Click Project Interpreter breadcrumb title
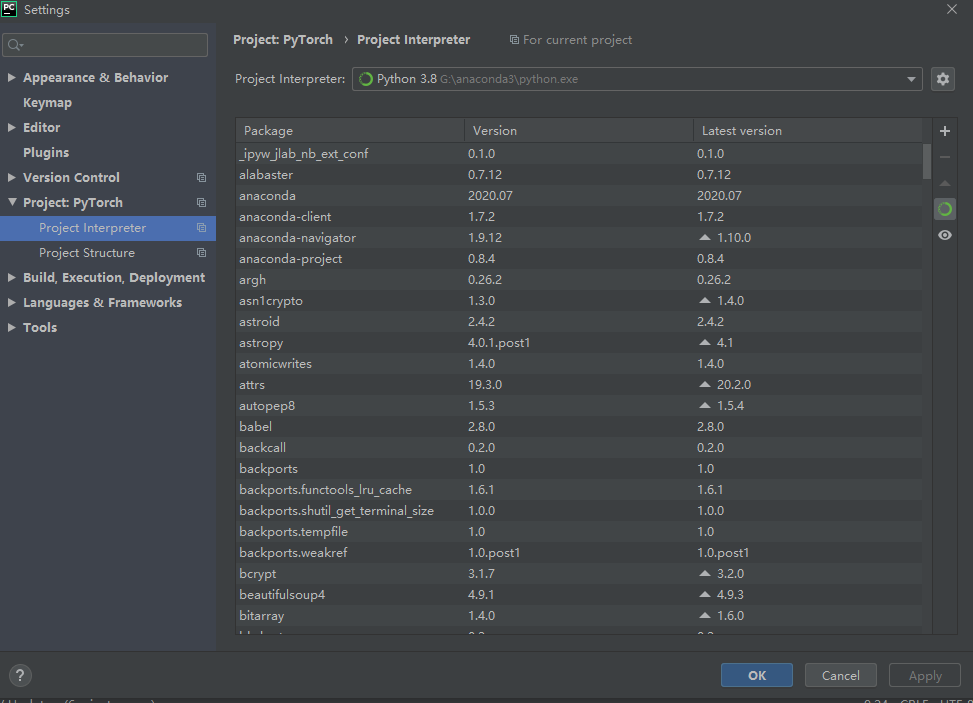The width and height of the screenshot is (973, 703). [413, 40]
